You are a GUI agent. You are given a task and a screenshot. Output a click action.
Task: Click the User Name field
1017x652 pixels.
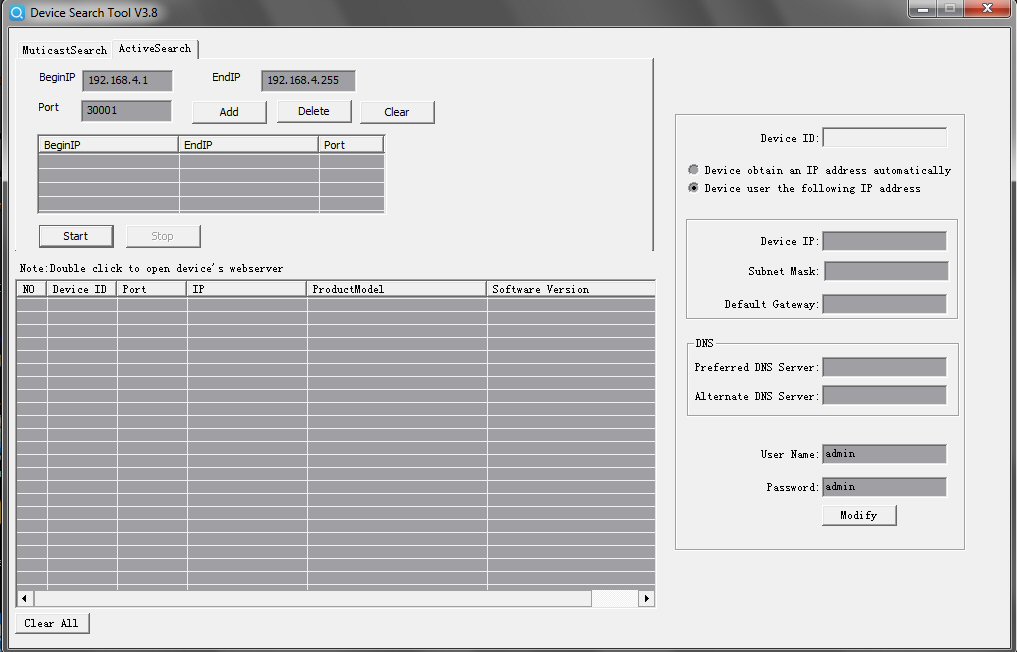[x=885, y=454]
